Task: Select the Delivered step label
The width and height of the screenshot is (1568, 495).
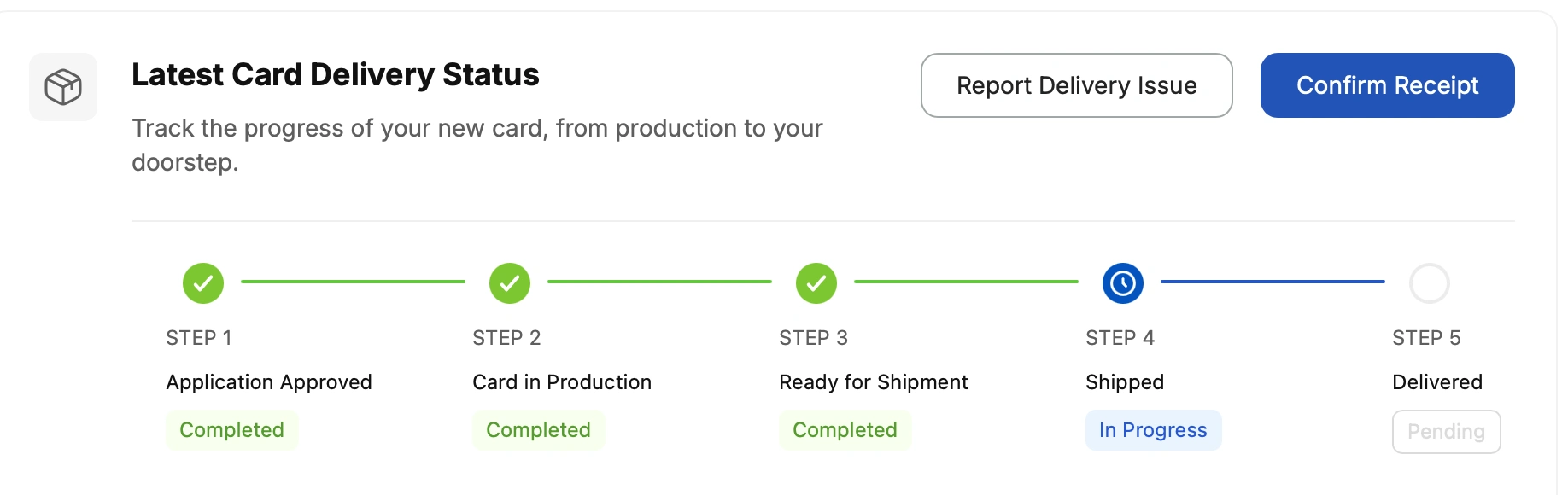Action: [1437, 382]
